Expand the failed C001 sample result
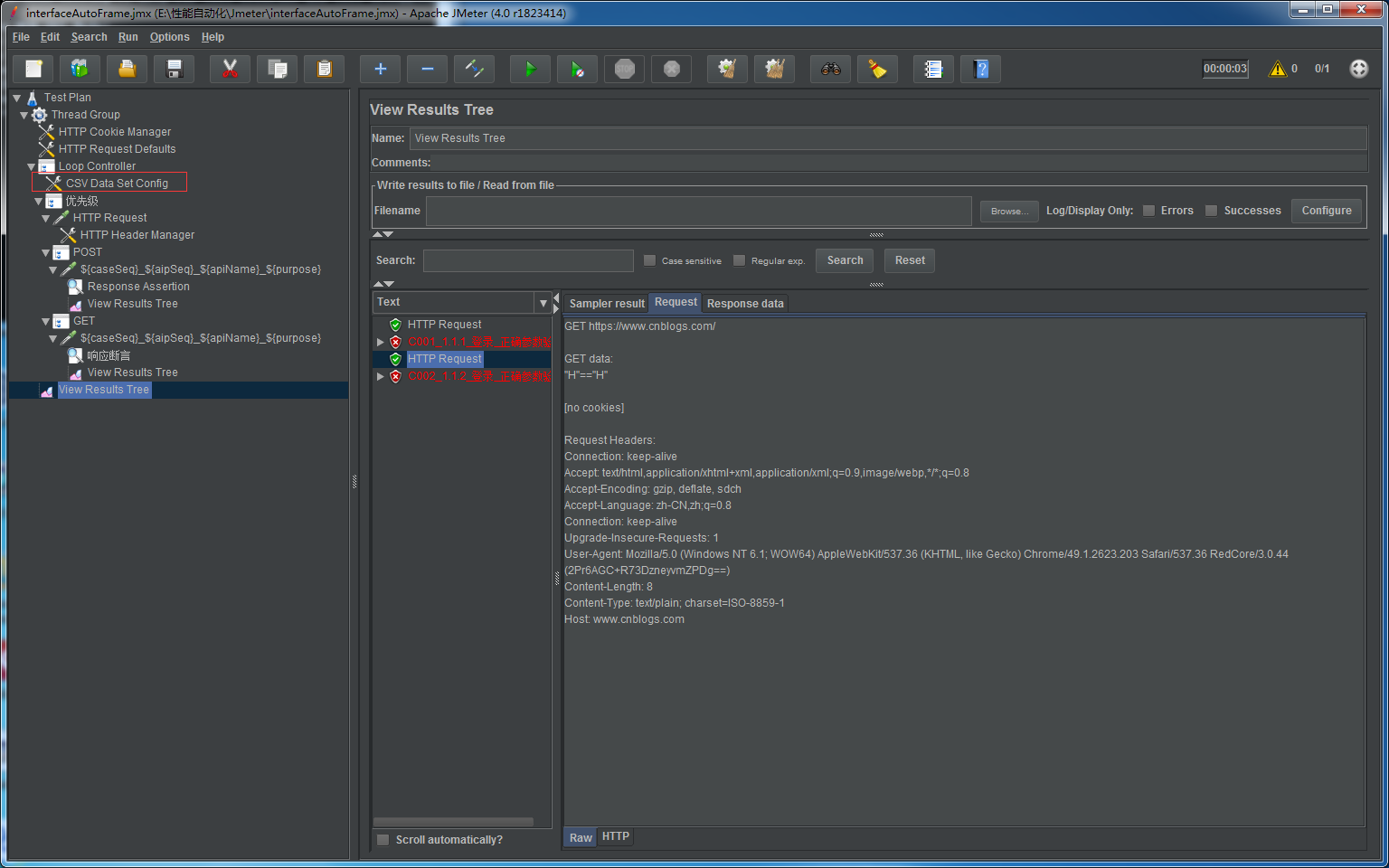Viewport: 1389px width, 868px height. [381, 342]
